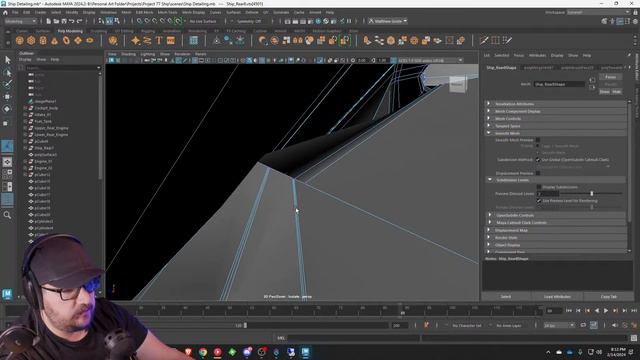640x360 pixels.
Task: Click the Multi-Cut tool shelf icon
Action: [484, 40]
